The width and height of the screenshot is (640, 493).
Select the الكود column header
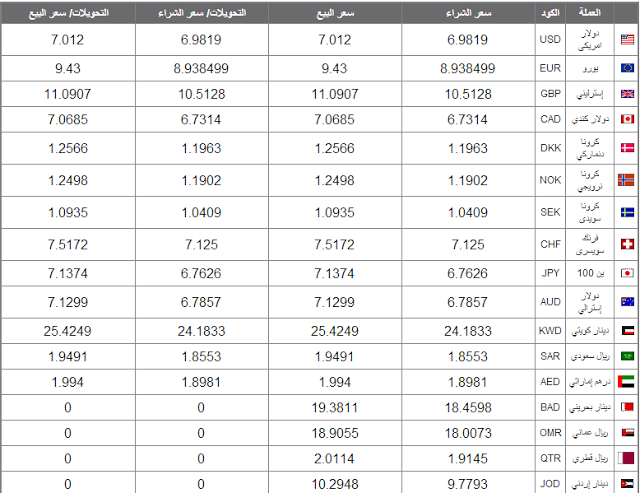tap(548, 13)
